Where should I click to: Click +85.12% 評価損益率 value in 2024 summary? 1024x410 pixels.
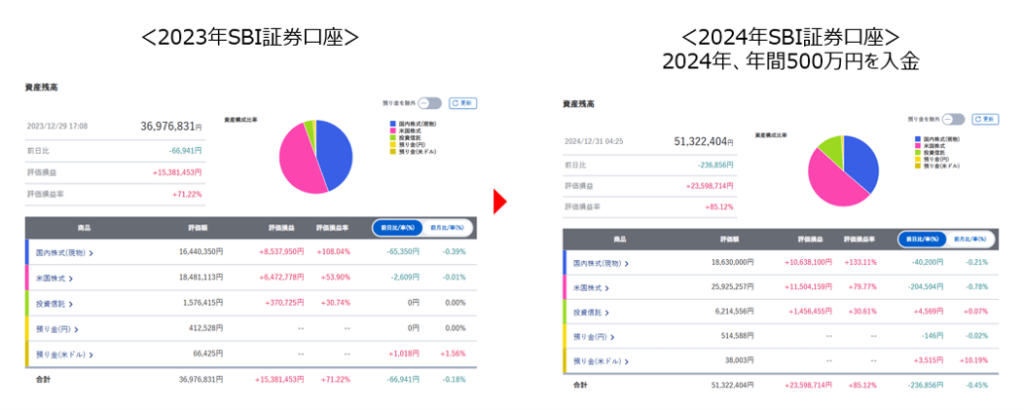coord(718,207)
